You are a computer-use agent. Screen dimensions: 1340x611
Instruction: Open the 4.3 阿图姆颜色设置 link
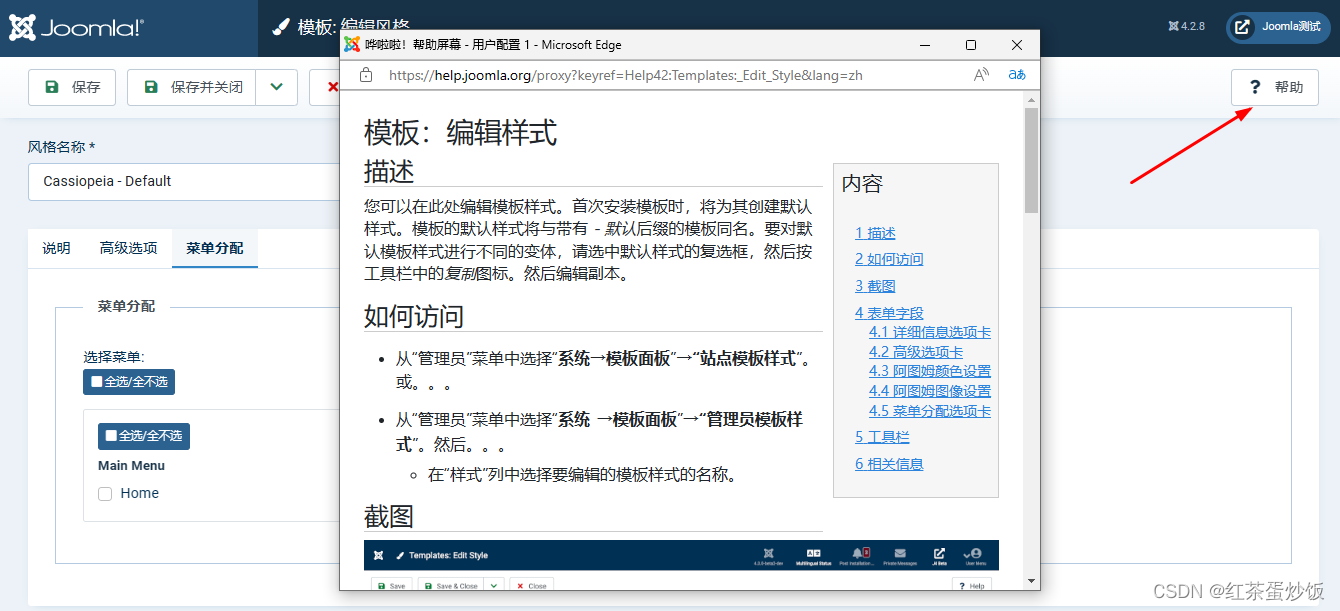point(930,371)
